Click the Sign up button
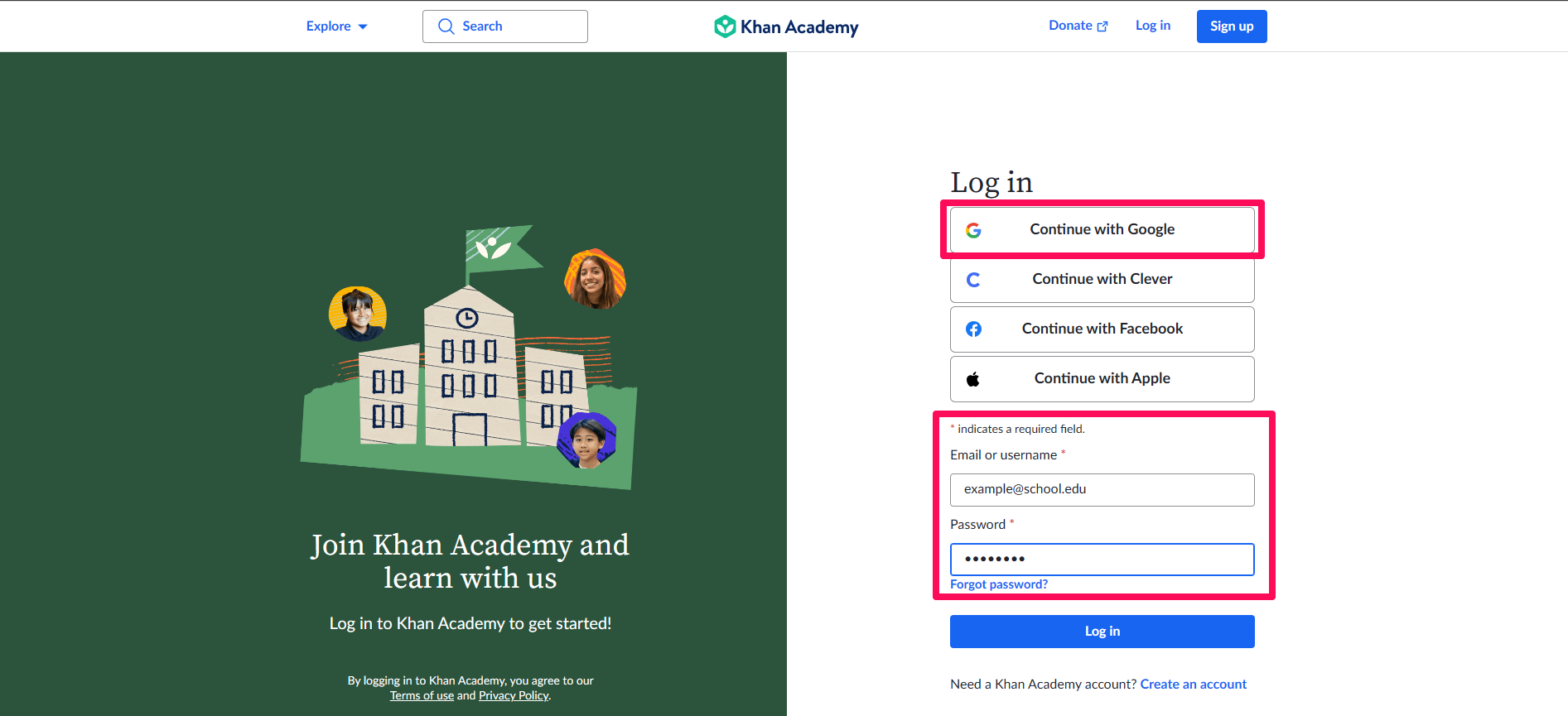 [x=1232, y=26]
